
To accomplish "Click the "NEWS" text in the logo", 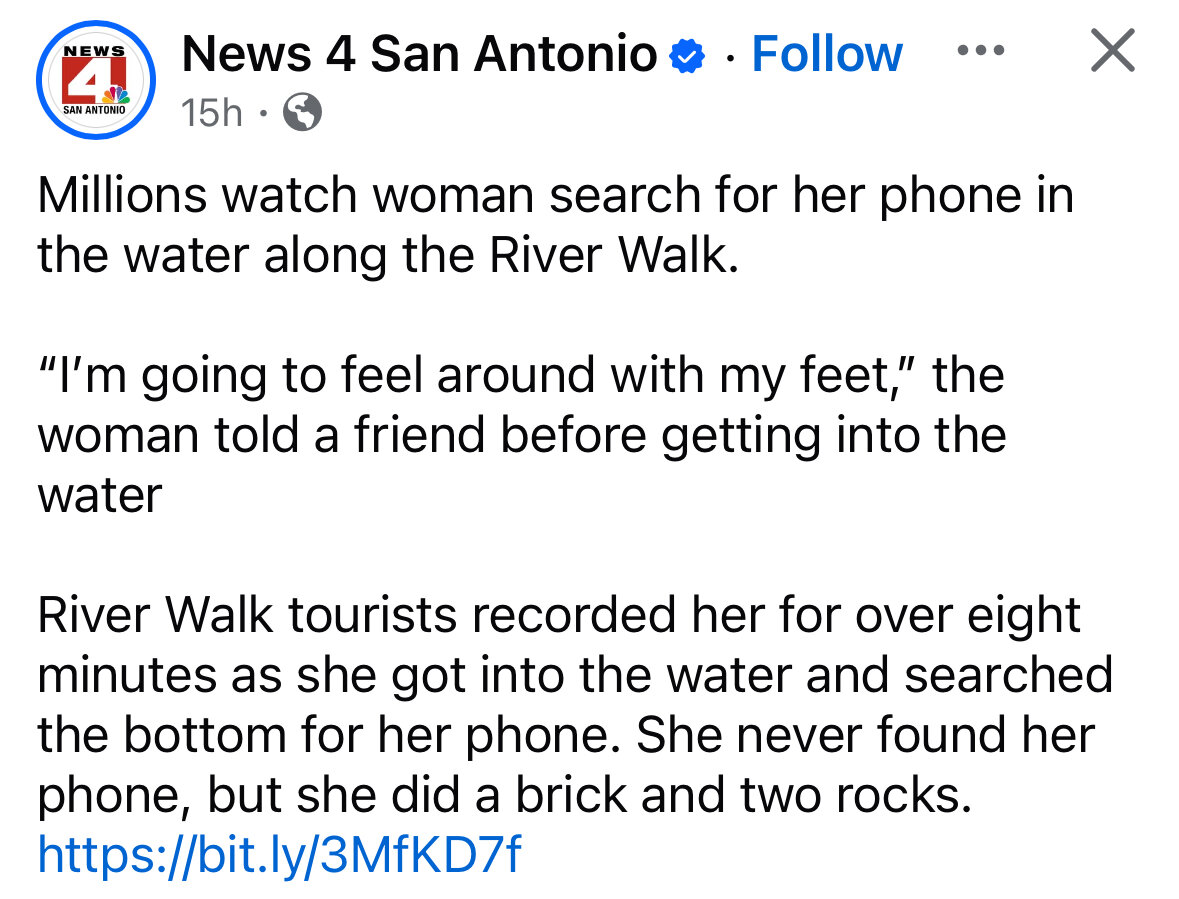I will point(95,50).
